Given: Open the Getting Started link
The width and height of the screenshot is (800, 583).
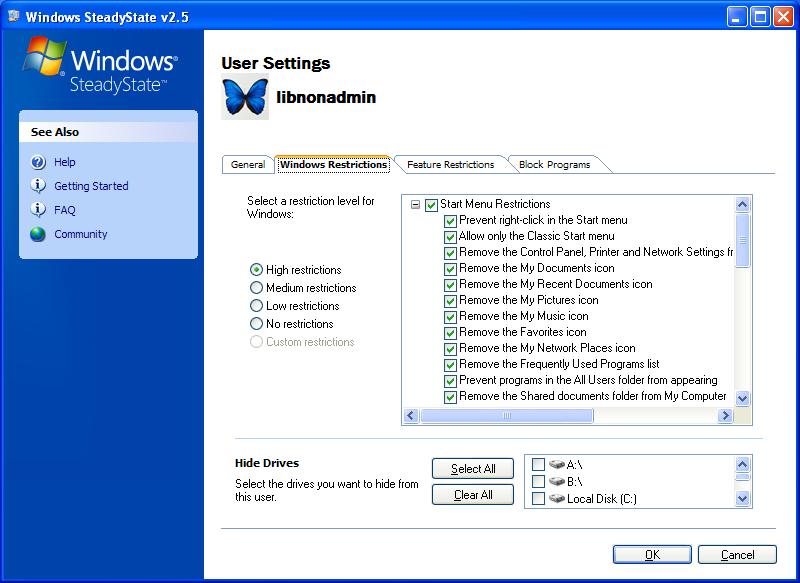Looking at the screenshot, I should click(x=91, y=186).
